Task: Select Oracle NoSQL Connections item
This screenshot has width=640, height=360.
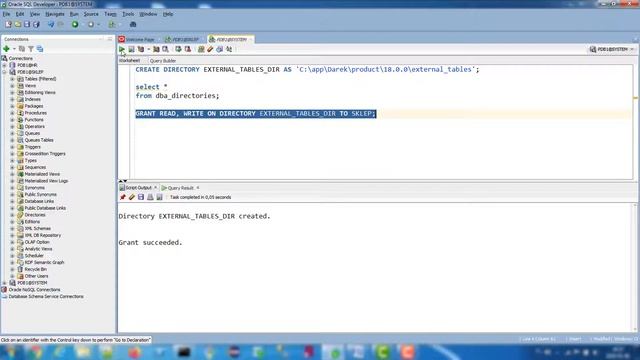Action: pyautogui.click(x=34, y=290)
